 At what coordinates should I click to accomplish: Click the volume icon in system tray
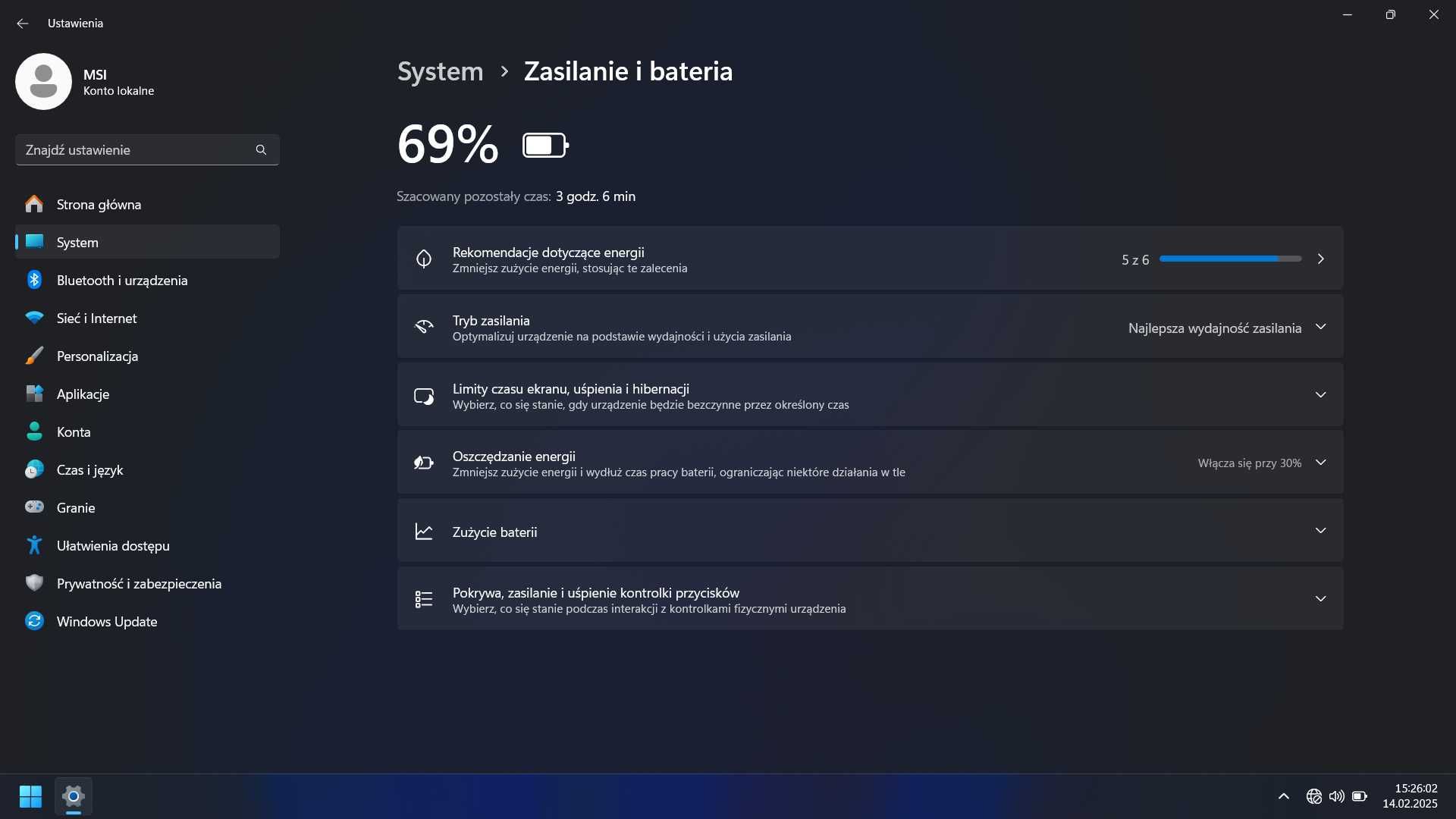click(1336, 796)
